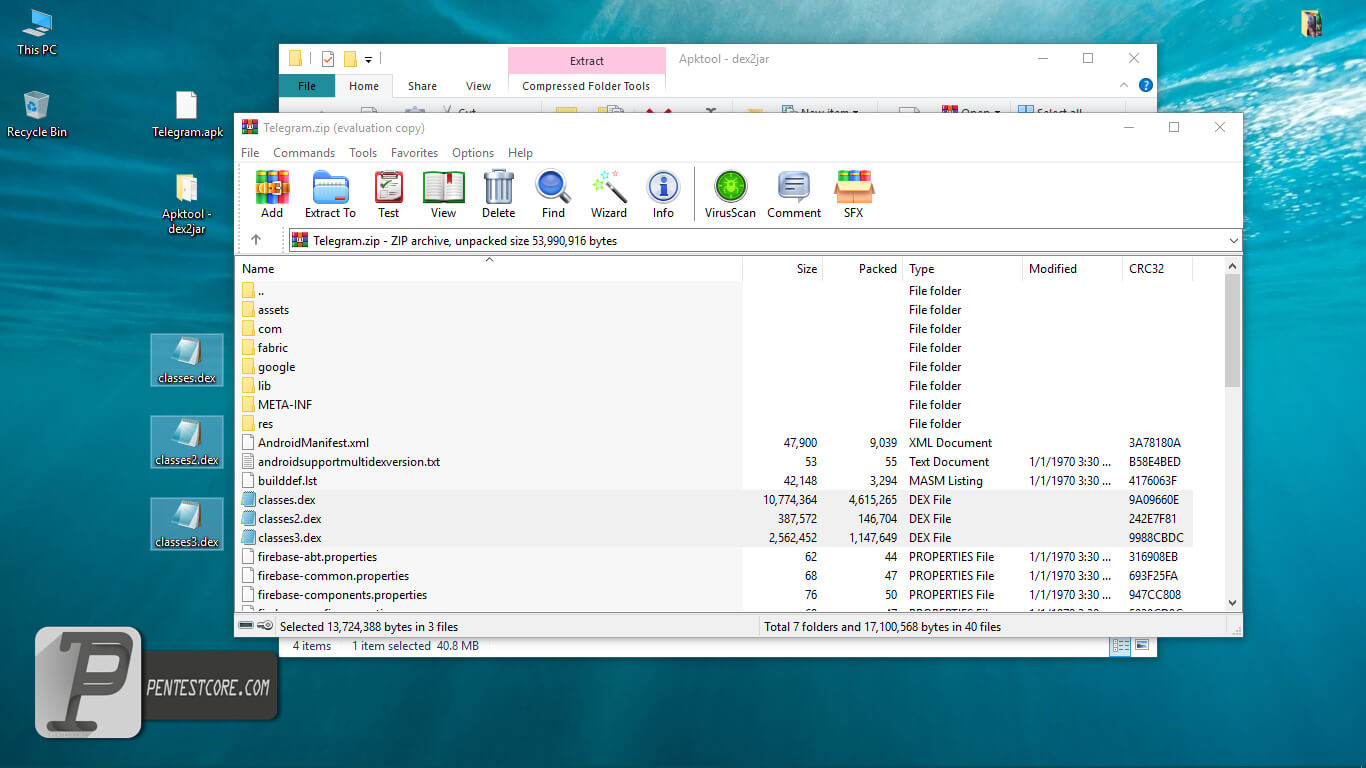
Task: Sort by Modified column header
Action: click(x=1072, y=268)
